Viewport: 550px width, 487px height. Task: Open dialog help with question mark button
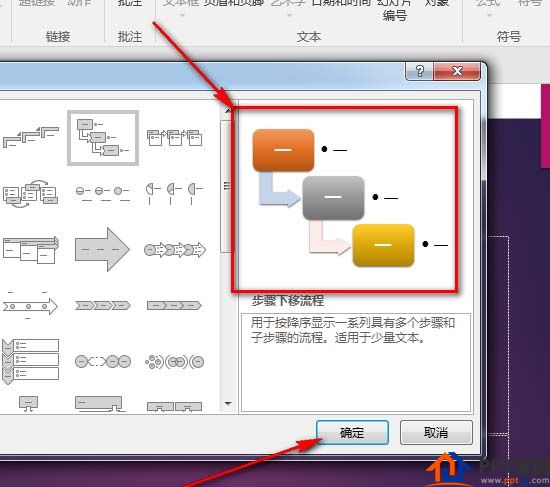[x=420, y=72]
